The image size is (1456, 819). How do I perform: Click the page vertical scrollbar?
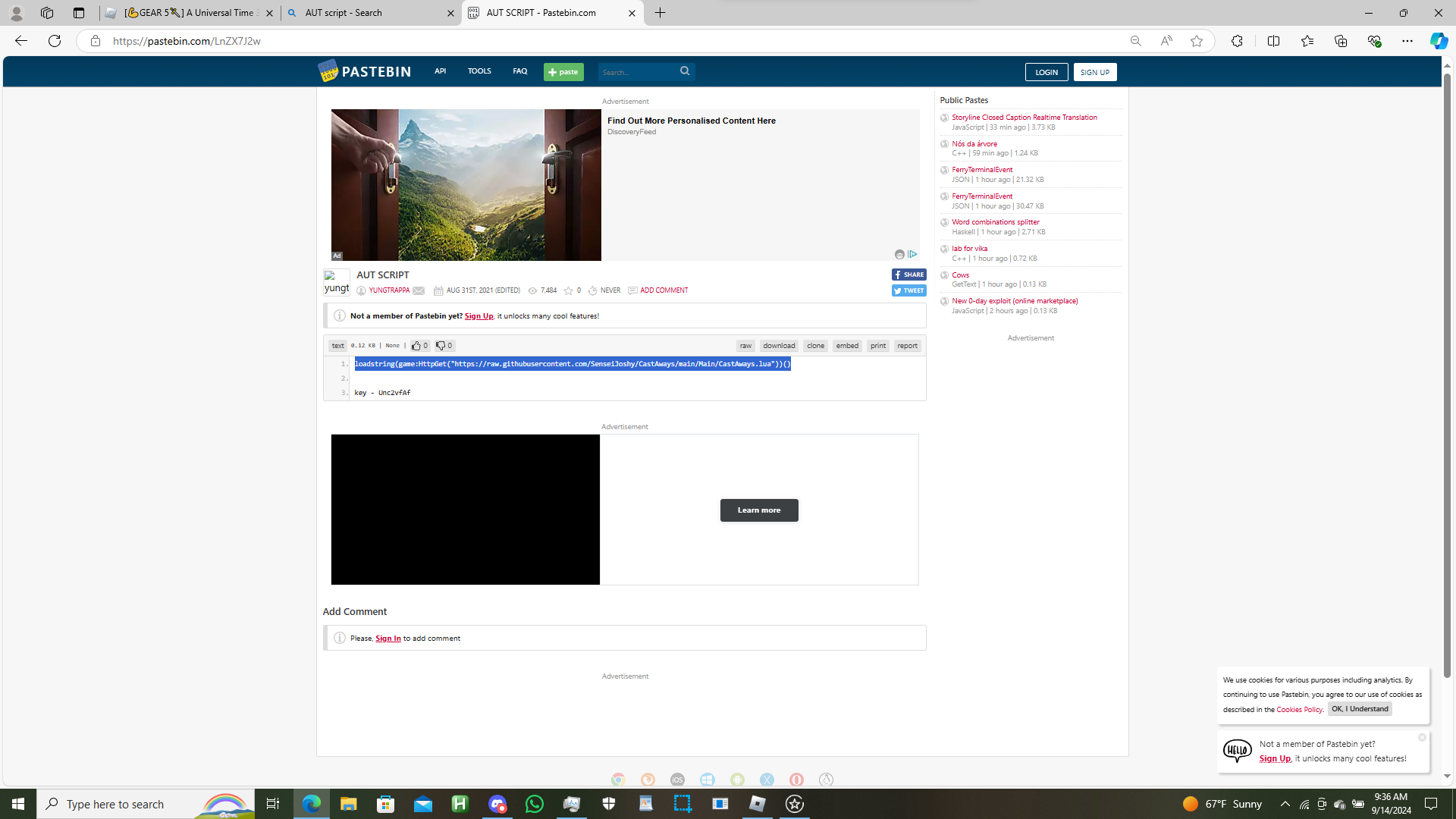pyautogui.click(x=1447, y=379)
